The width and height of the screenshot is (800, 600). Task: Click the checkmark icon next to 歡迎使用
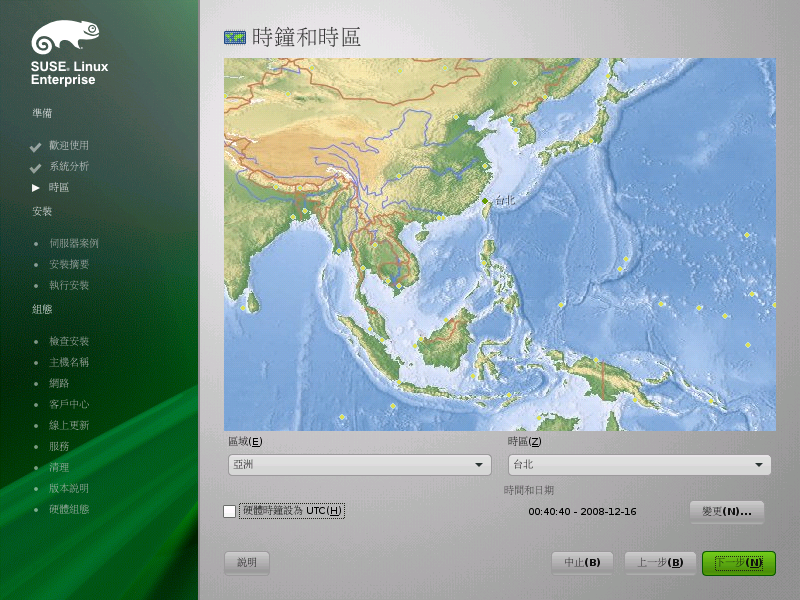pyautogui.click(x=35, y=147)
